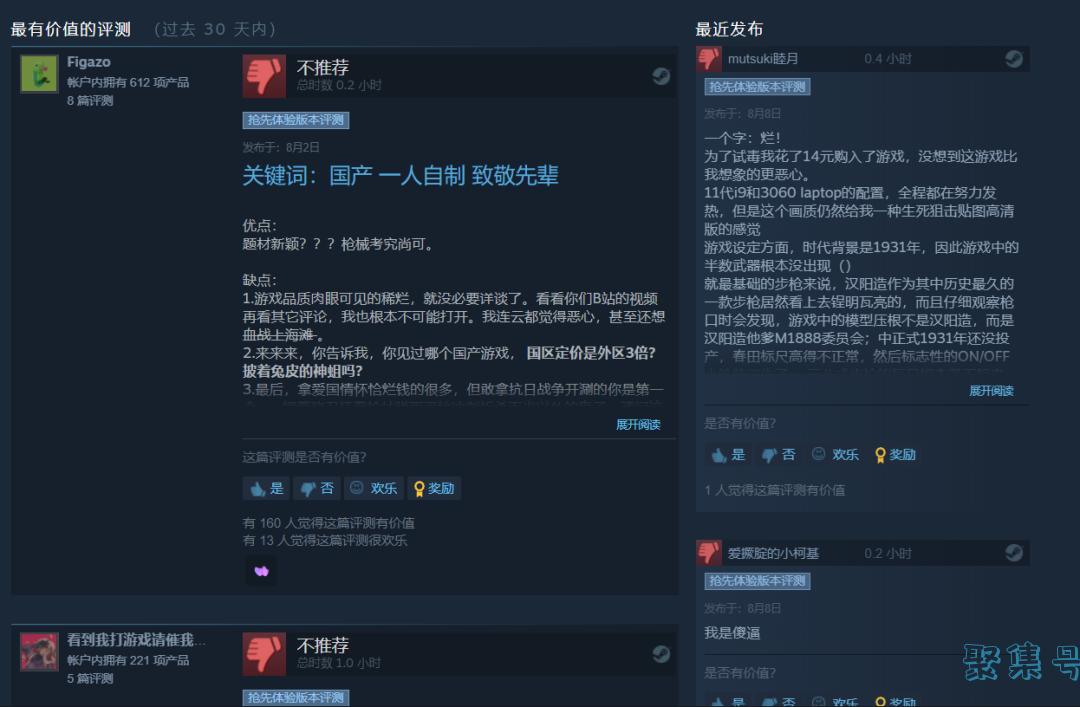Vote 是 on mutsuki睦月's recent review

click(x=729, y=455)
